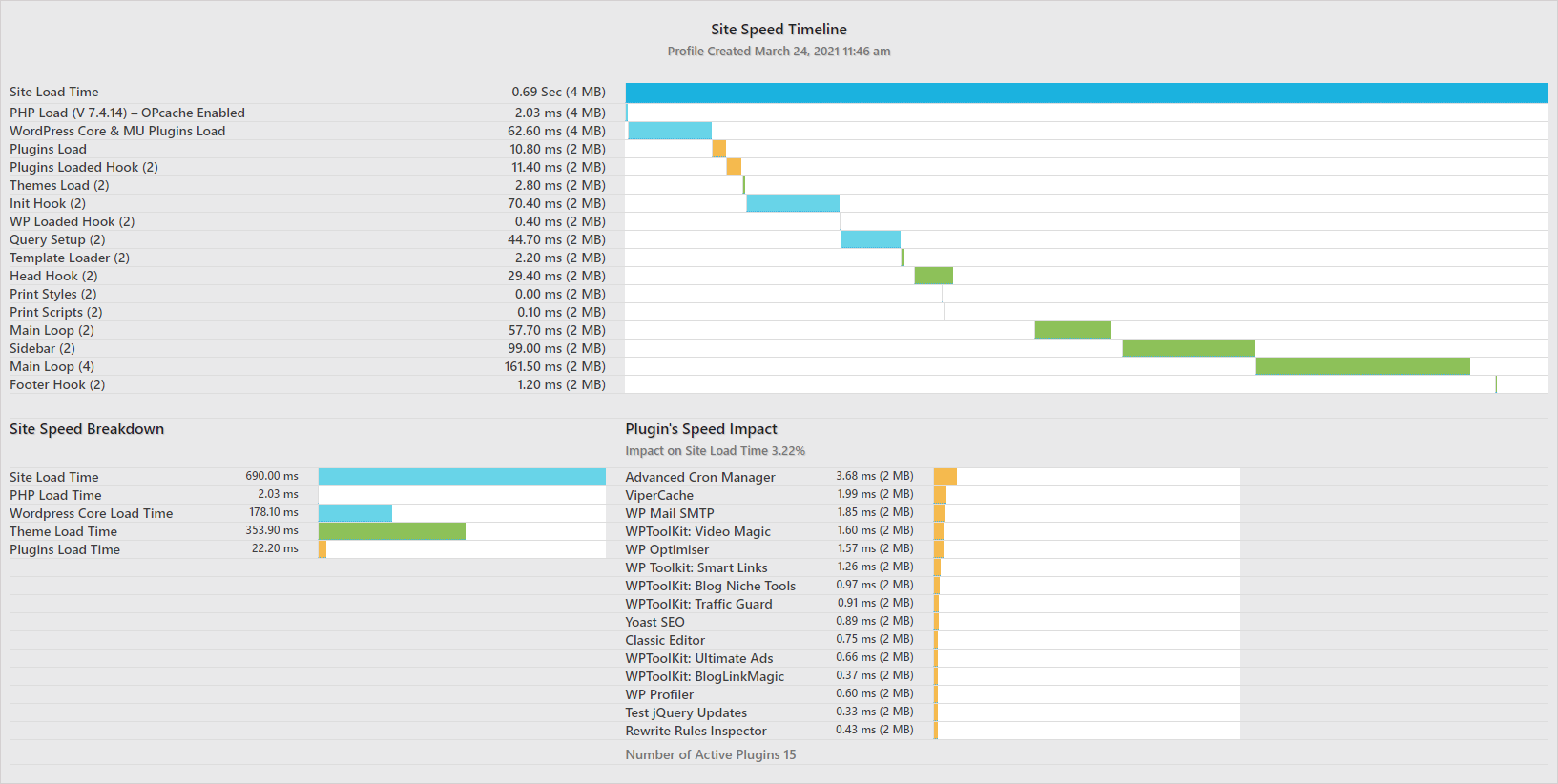This screenshot has width=1558, height=784.
Task: Click the Site Load Time timeline bar
Action: click(x=1086, y=93)
